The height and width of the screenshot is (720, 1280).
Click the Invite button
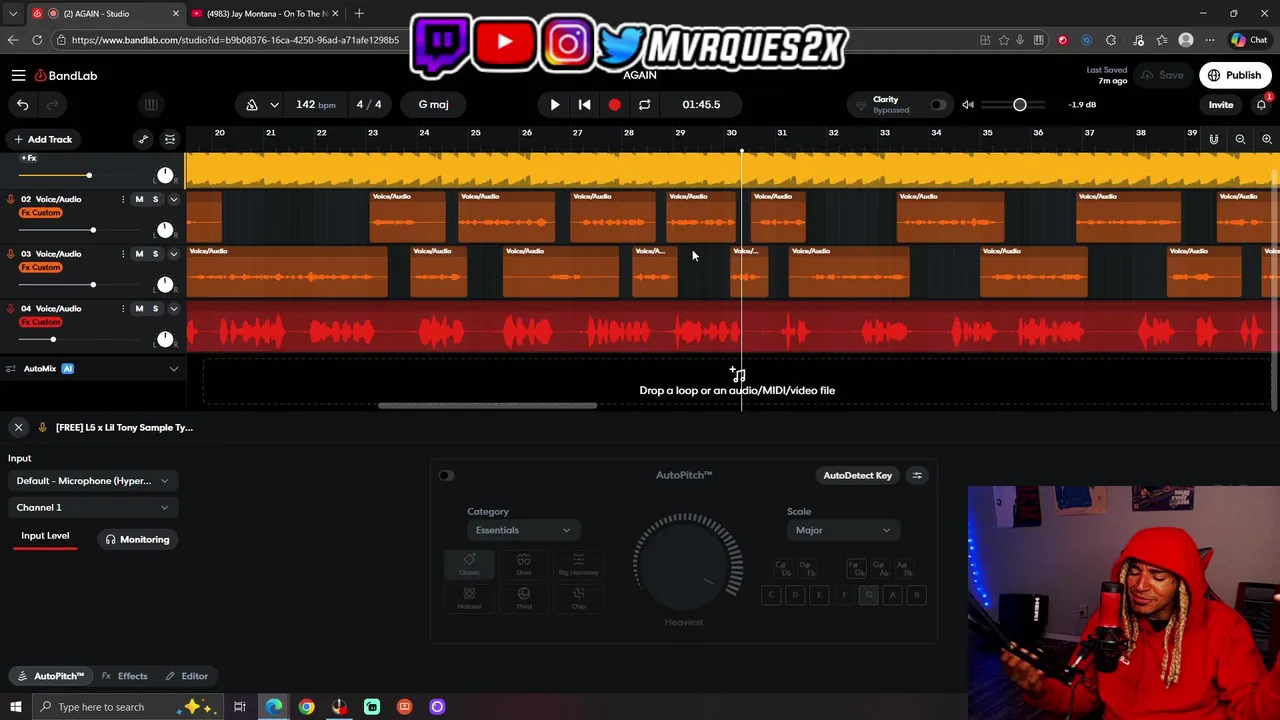(1221, 104)
